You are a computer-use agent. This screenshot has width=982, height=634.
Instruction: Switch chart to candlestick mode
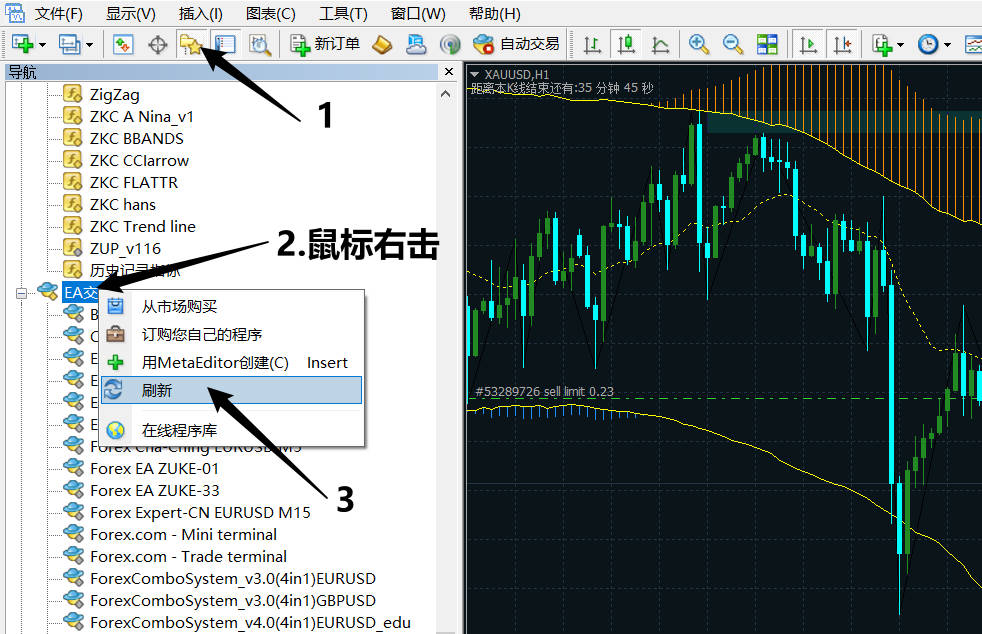click(x=626, y=44)
